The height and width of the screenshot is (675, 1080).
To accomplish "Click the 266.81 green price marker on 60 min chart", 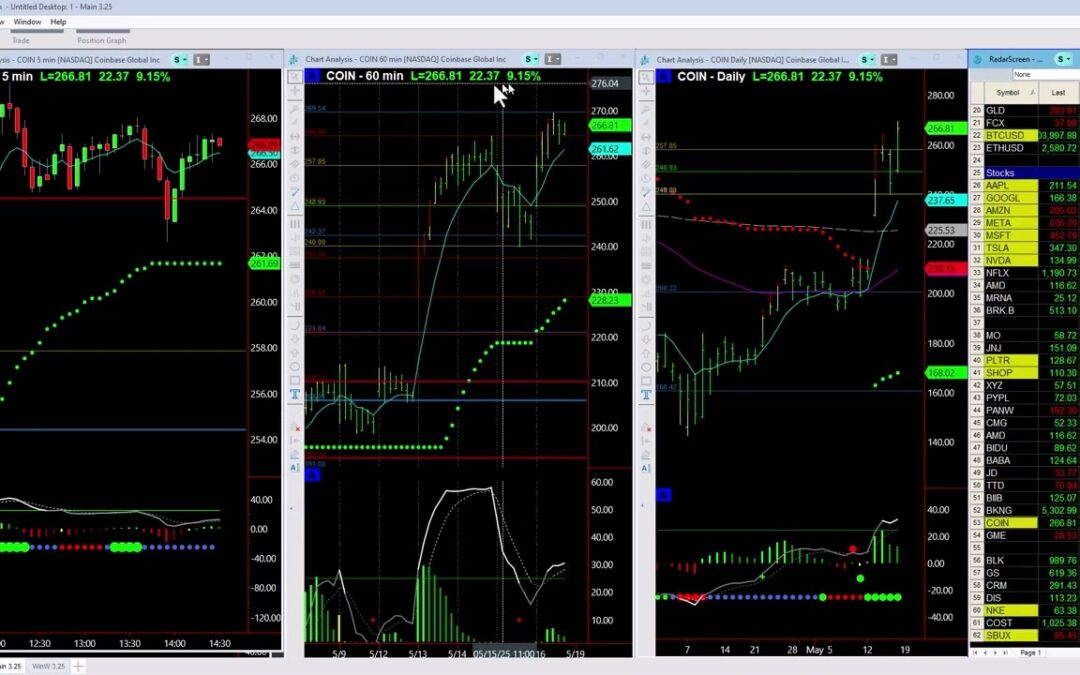I will (x=610, y=125).
